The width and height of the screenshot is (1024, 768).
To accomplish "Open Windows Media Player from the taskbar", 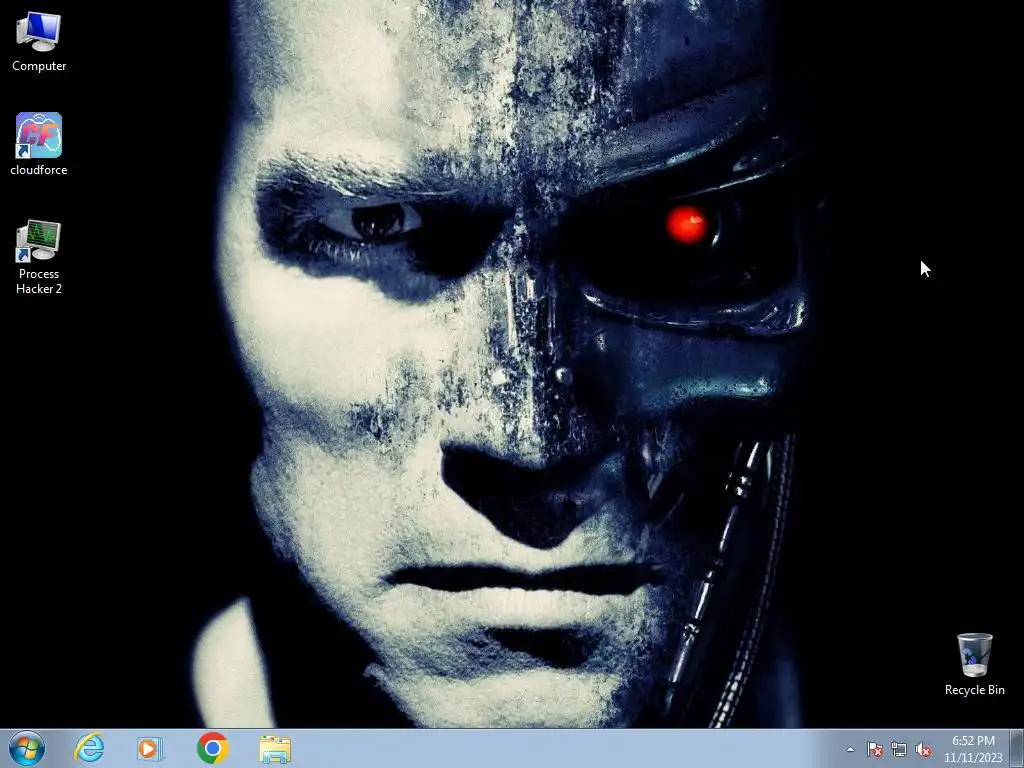I will coord(150,748).
